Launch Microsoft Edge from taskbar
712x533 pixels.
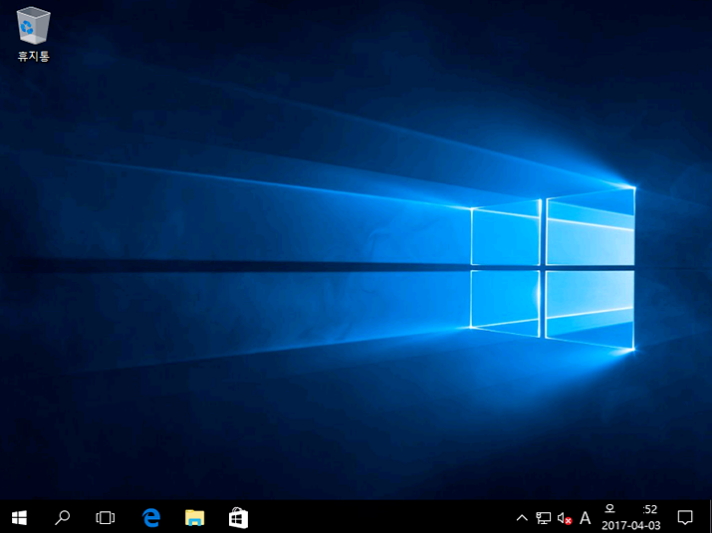(151, 517)
